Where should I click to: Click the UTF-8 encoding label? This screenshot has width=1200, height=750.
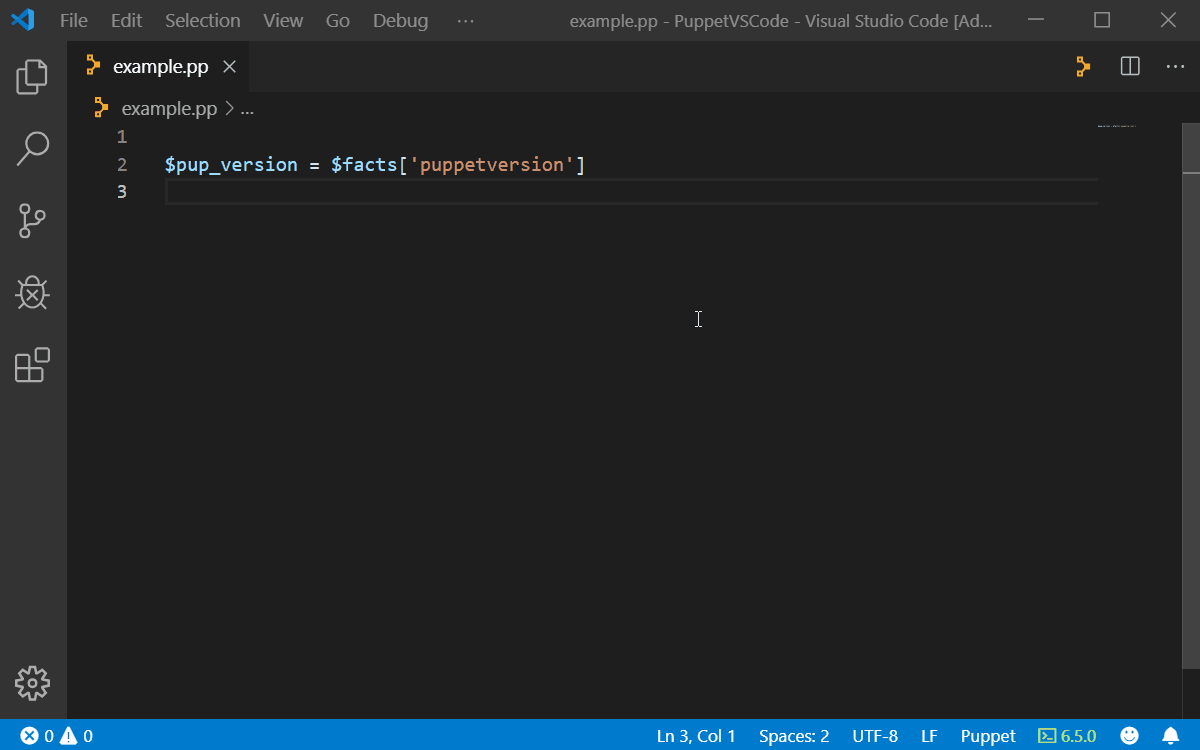(875, 735)
